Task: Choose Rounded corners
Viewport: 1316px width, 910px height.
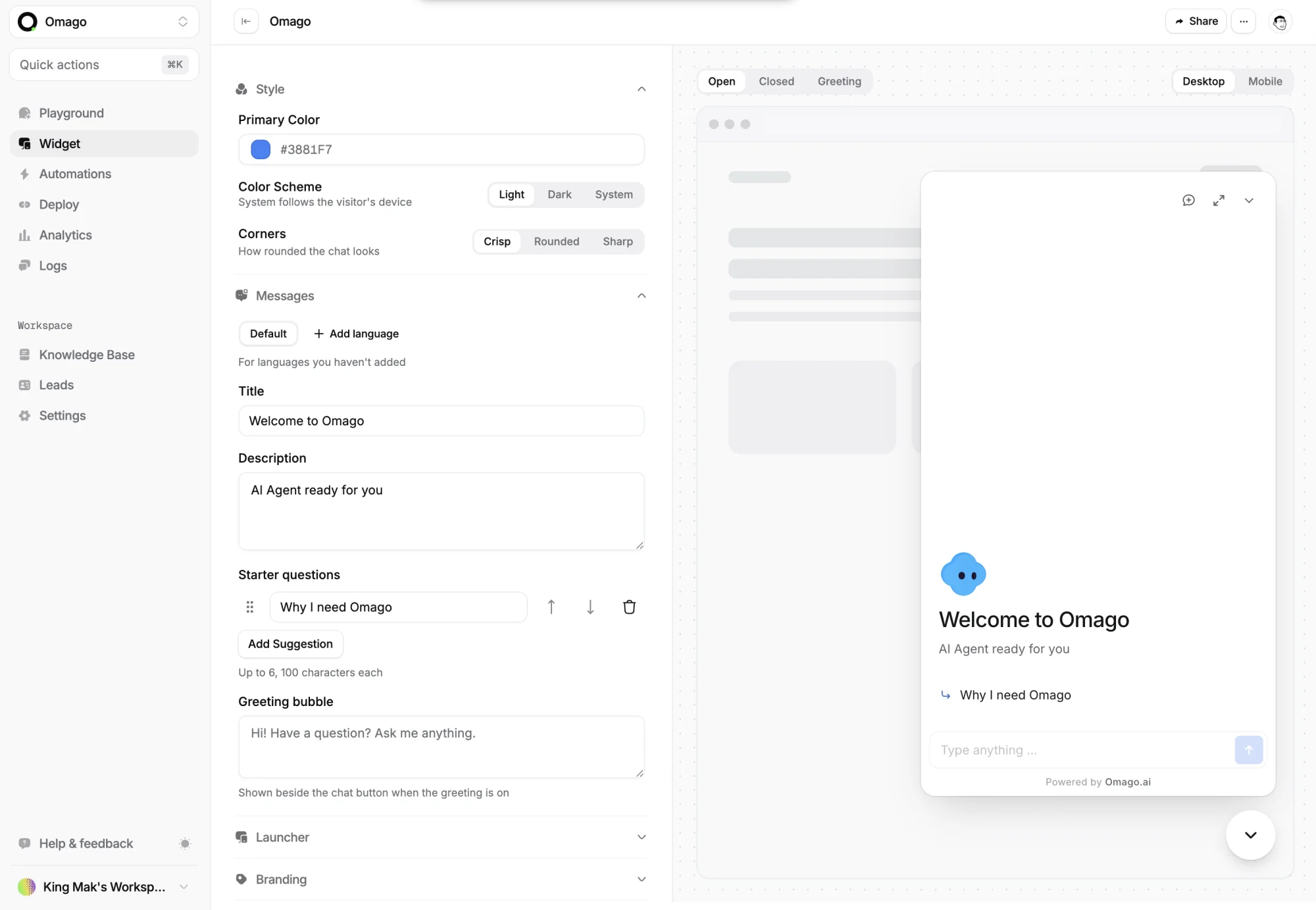Action: (557, 241)
